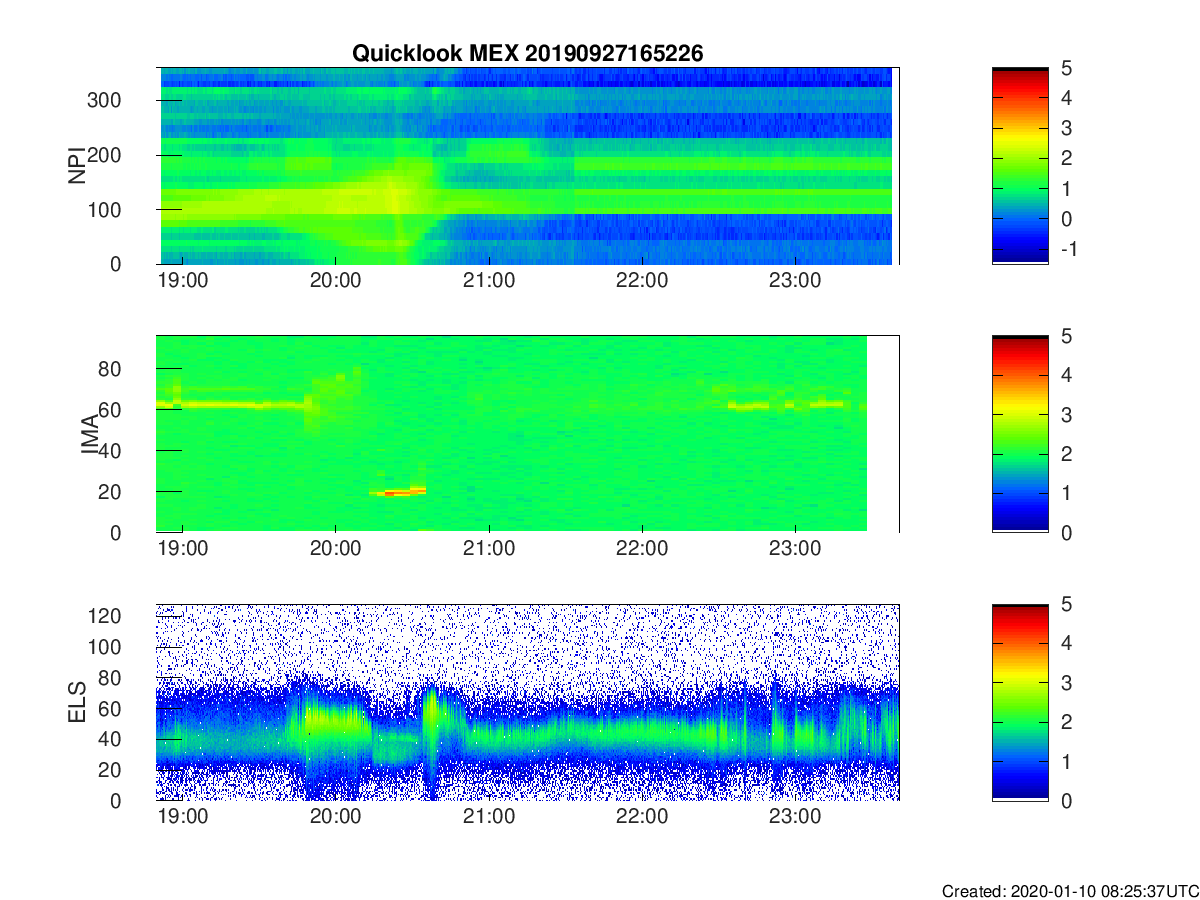Click the '22:00' label under ELS plot
Viewport: 1200px width, 900px height.
(x=641, y=817)
